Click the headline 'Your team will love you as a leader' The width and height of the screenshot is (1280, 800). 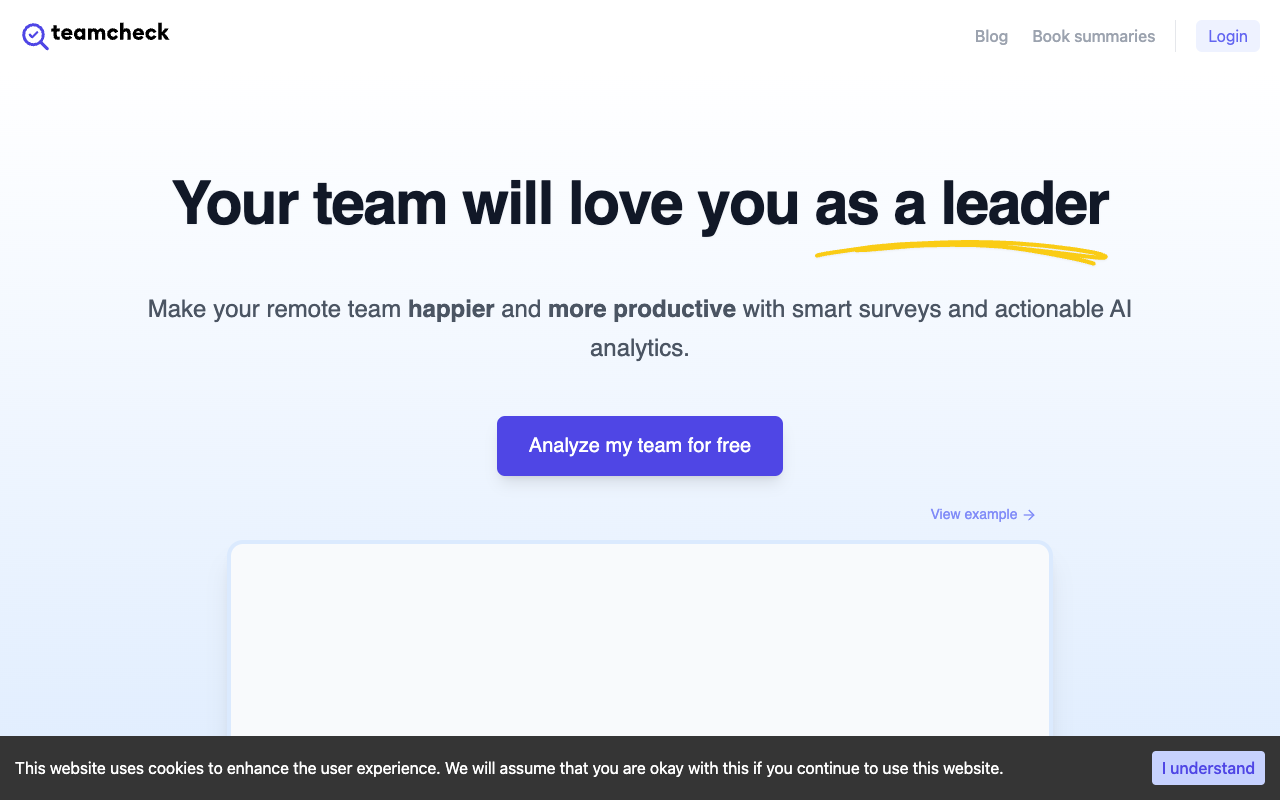coord(640,203)
